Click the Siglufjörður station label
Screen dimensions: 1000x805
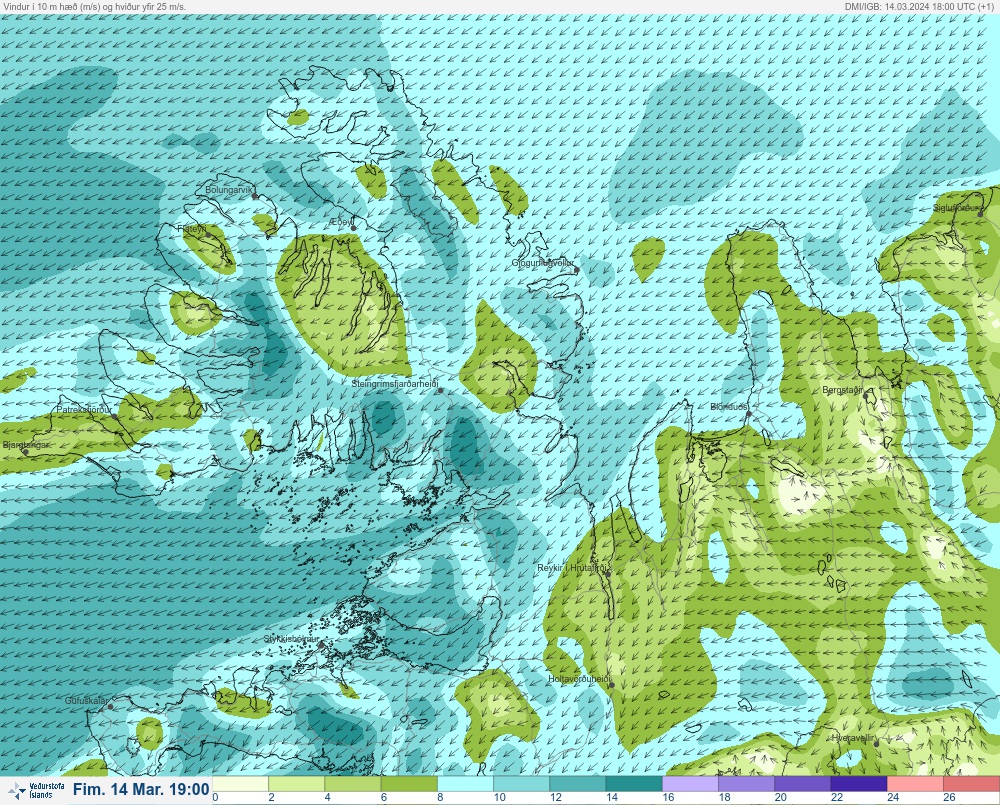click(958, 208)
